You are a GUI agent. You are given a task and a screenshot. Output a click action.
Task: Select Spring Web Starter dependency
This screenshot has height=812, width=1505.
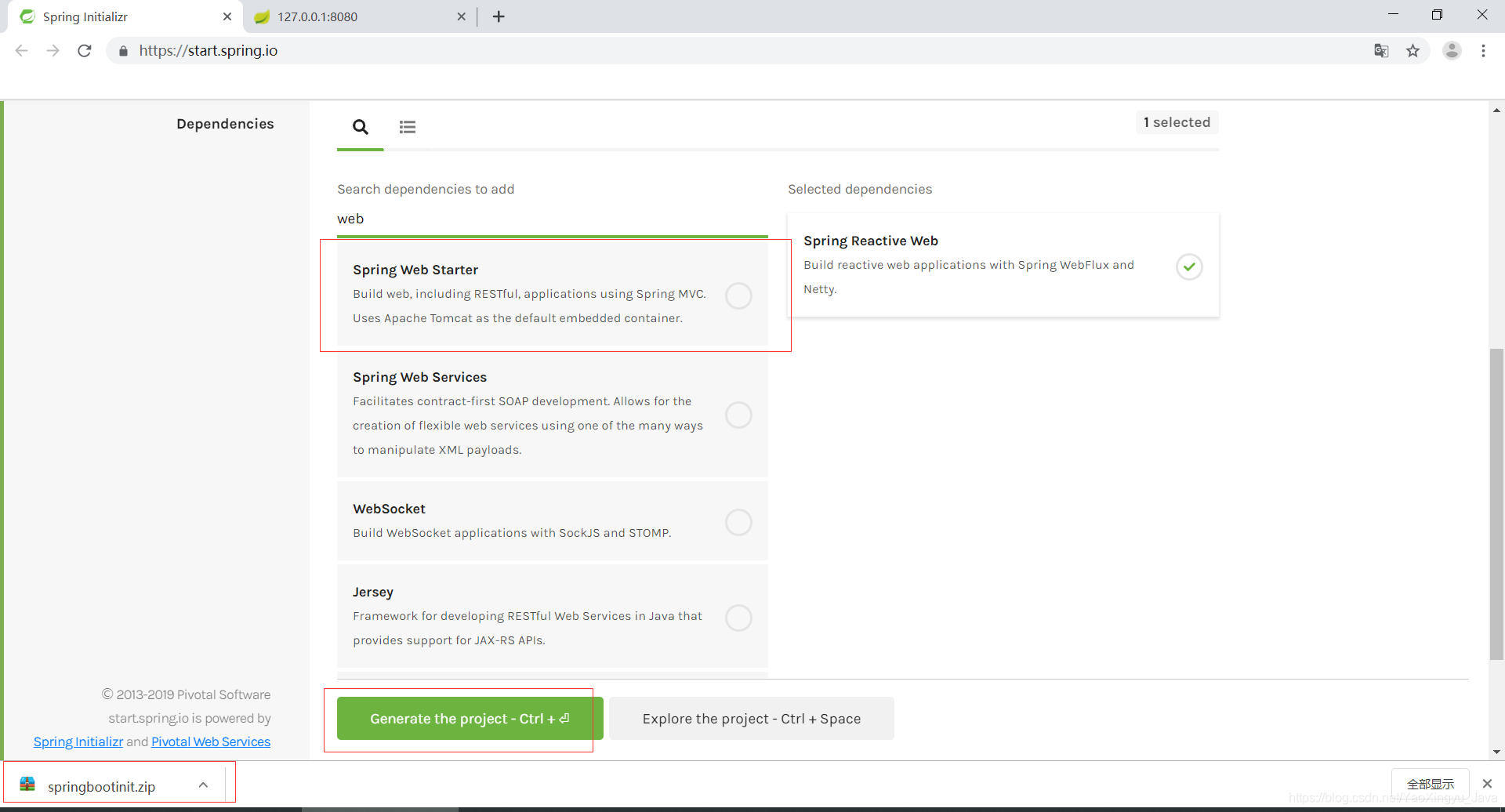pyautogui.click(x=738, y=295)
